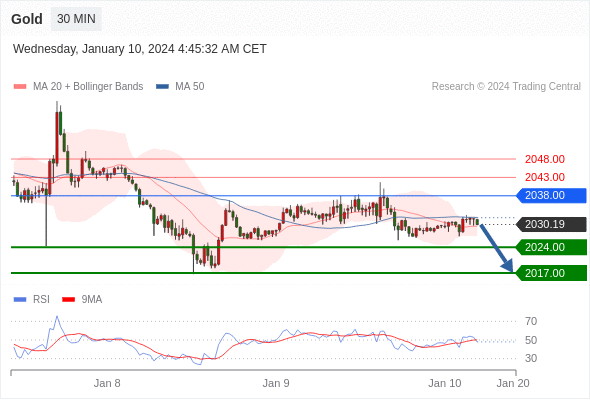Click the green 2017.00 support price tag

pyautogui.click(x=551, y=273)
